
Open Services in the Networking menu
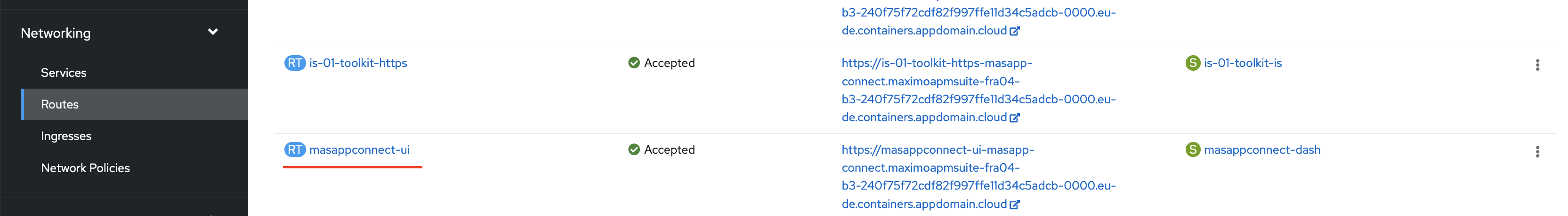pyautogui.click(x=63, y=73)
